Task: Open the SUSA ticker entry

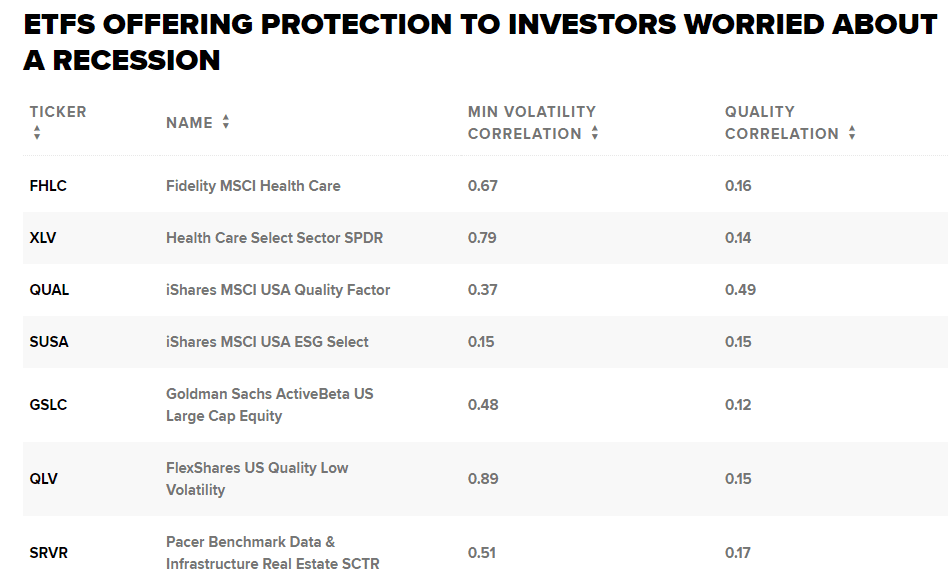Action: coord(49,342)
